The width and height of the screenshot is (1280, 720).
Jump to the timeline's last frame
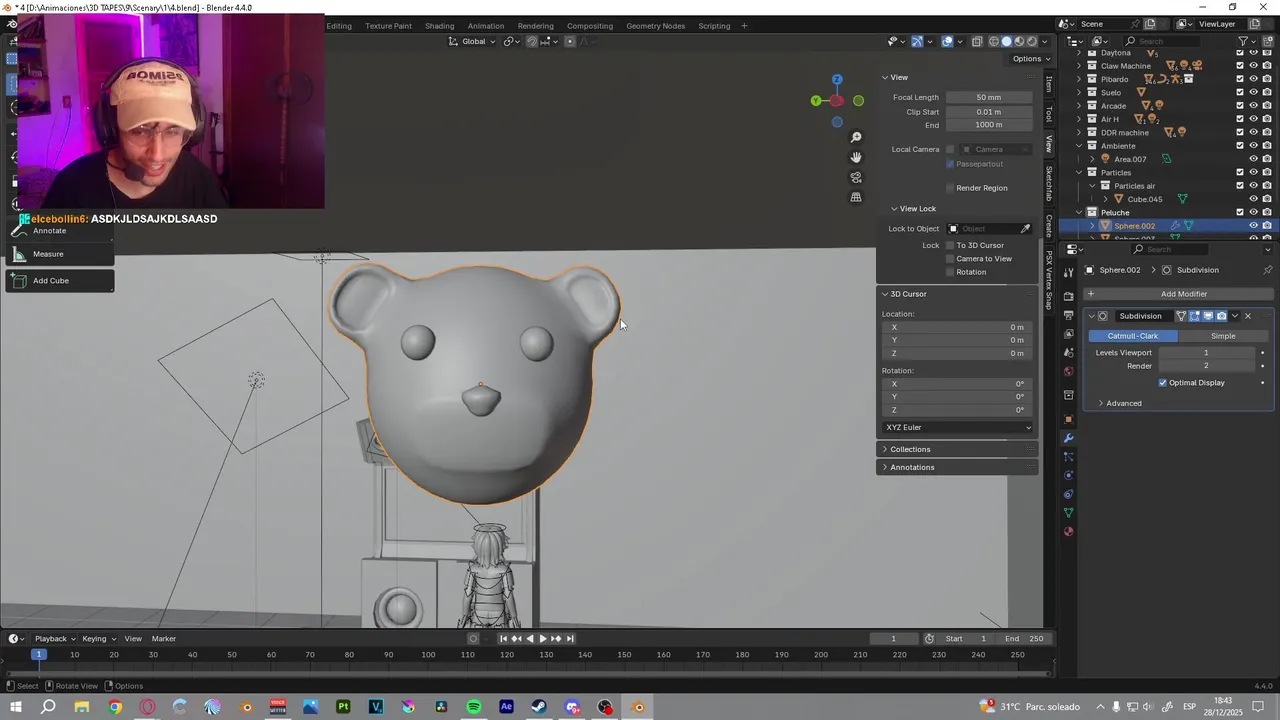570,639
